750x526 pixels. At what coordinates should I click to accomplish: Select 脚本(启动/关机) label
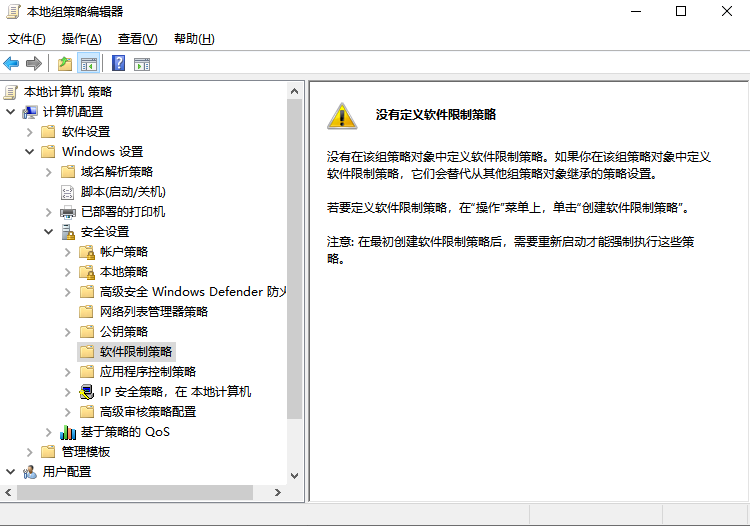123,192
